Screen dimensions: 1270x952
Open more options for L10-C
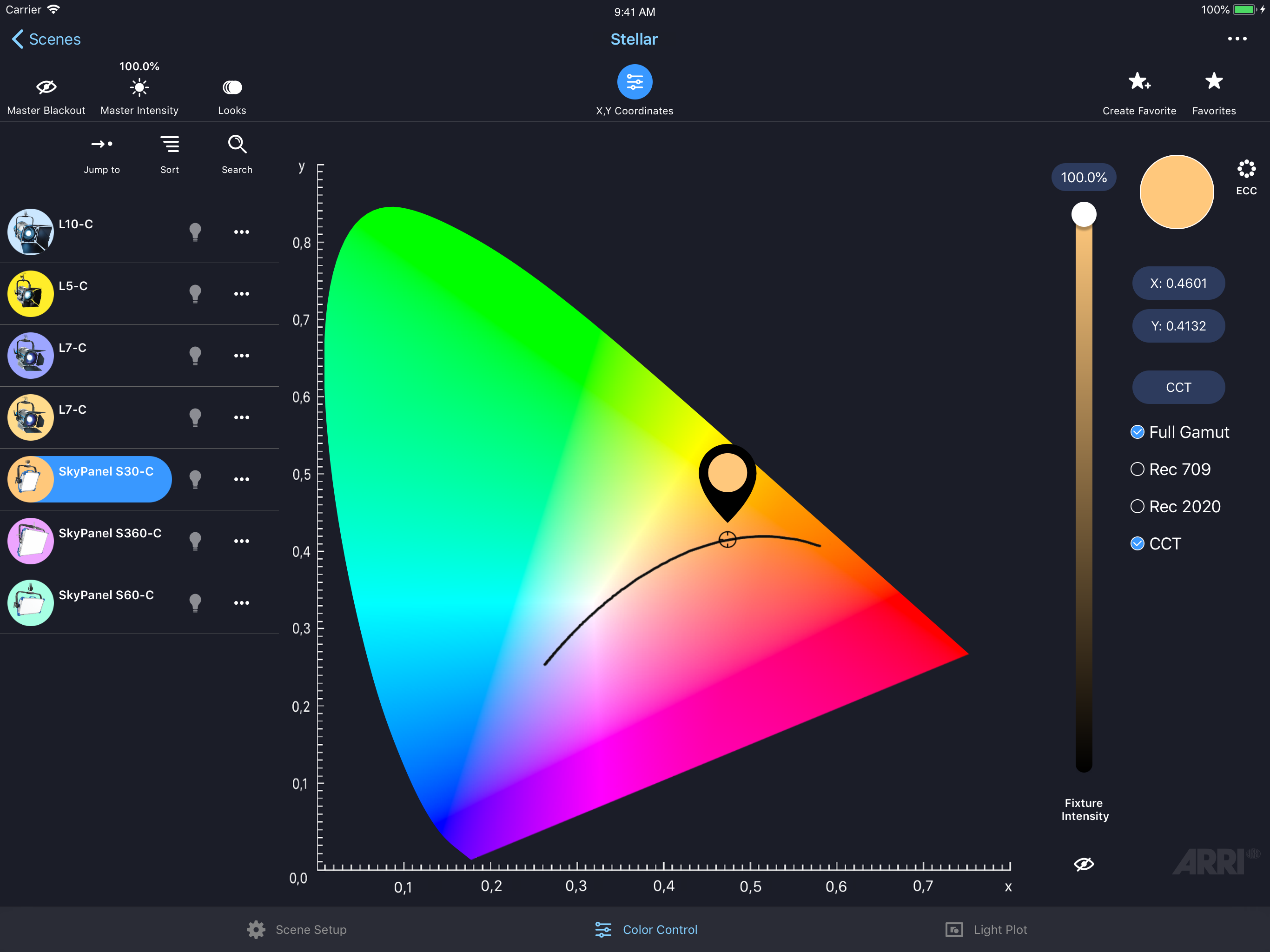tap(242, 232)
